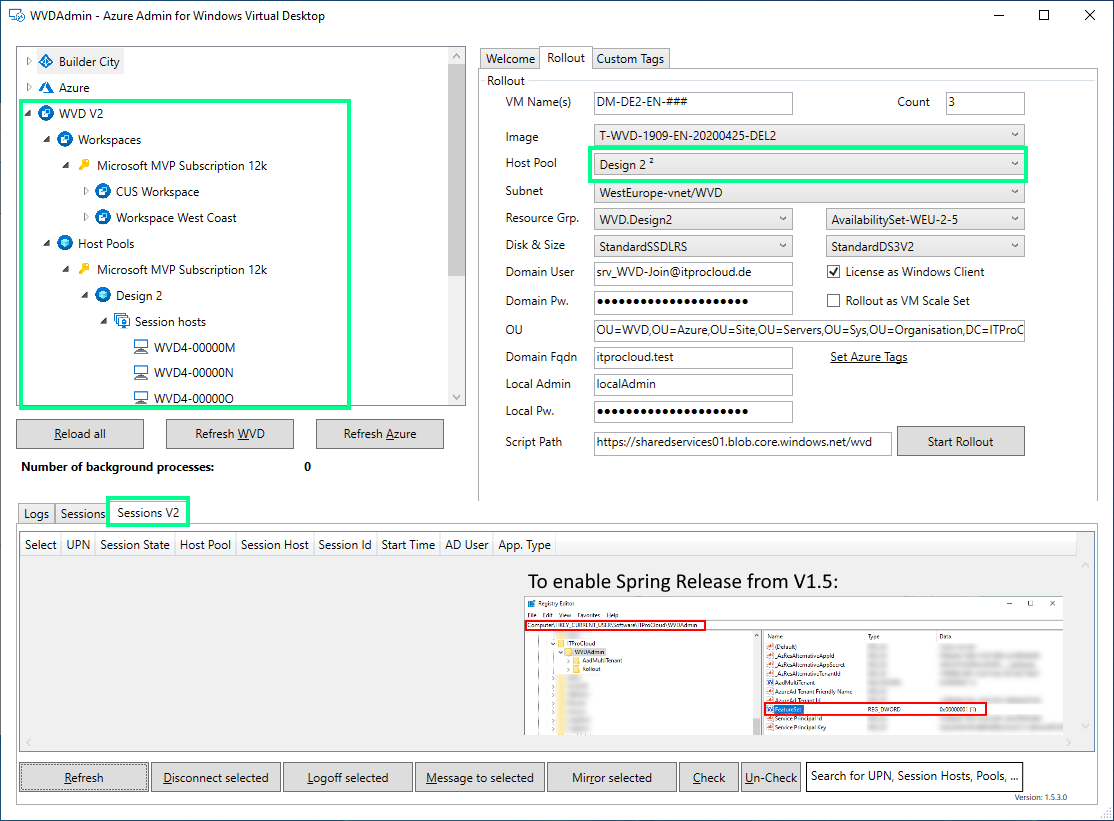Click the key icon under Workspaces
Image resolution: width=1114 pixels, height=821 pixels.
point(84,165)
